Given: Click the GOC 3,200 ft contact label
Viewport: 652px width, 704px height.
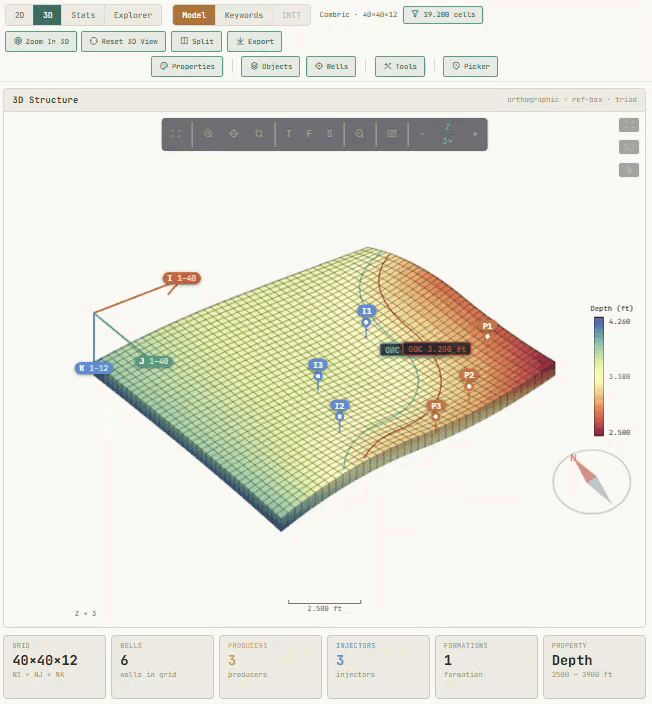Looking at the screenshot, I should click(436, 349).
